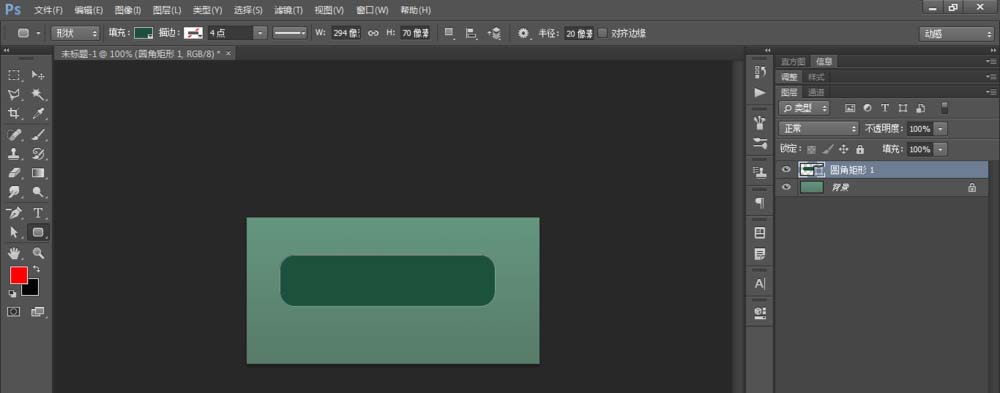The width and height of the screenshot is (1000, 393).
Task: Toggle filter for type layers
Action: click(x=885, y=108)
